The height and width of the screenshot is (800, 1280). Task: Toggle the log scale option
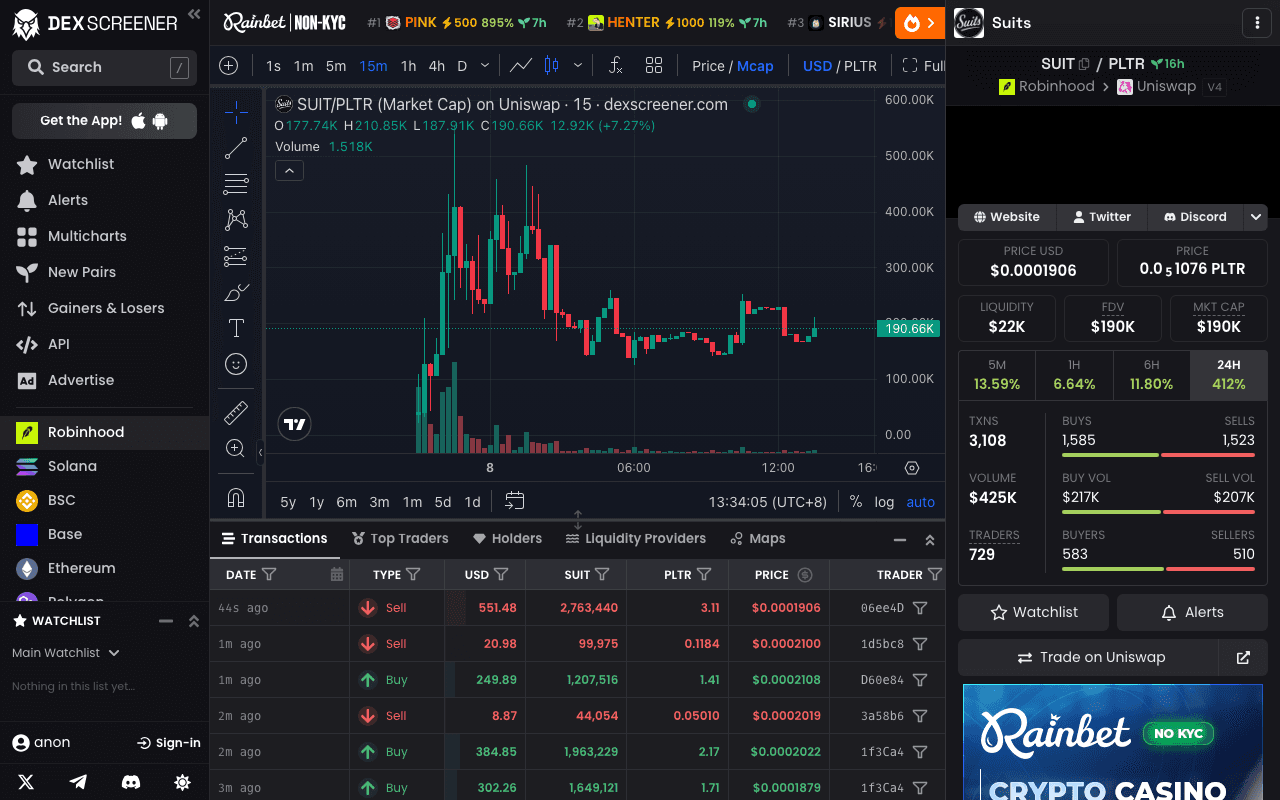point(884,502)
